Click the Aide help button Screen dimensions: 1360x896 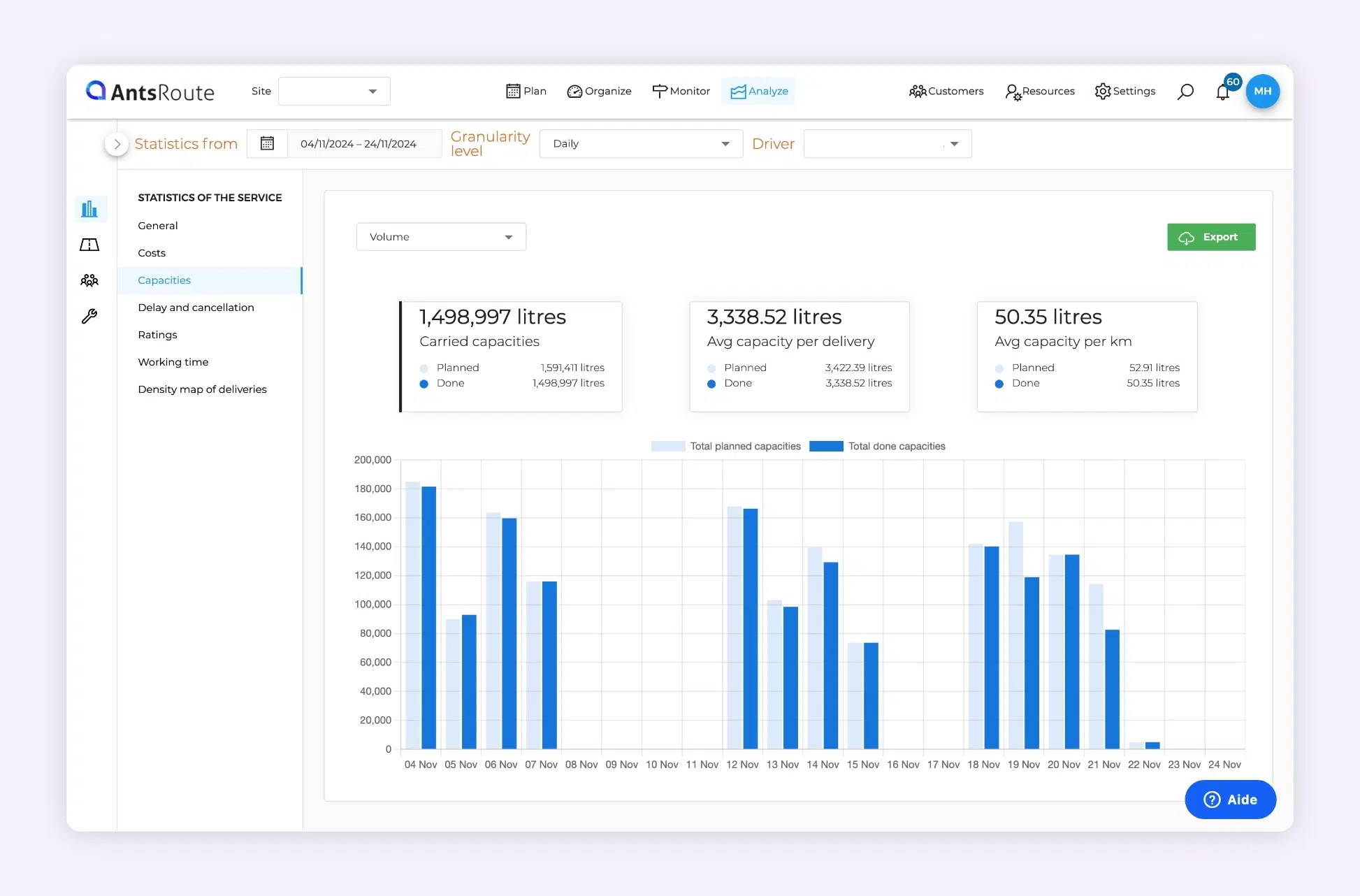[x=1230, y=800]
